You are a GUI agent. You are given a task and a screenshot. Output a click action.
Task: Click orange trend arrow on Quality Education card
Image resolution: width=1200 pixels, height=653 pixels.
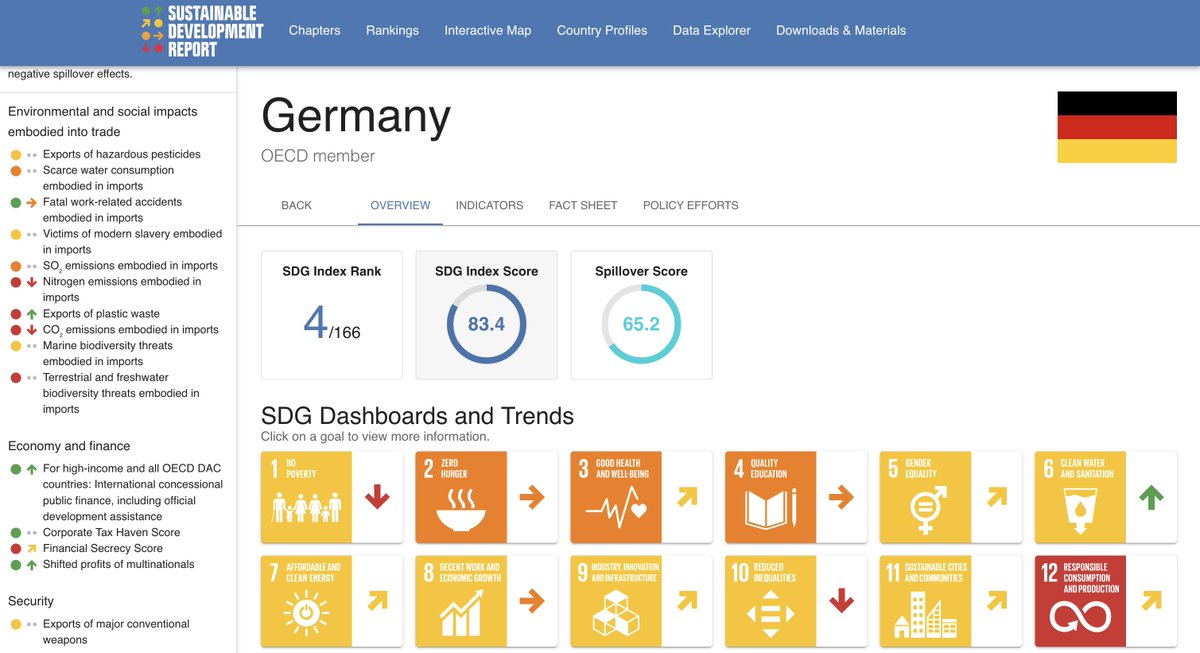(x=842, y=497)
